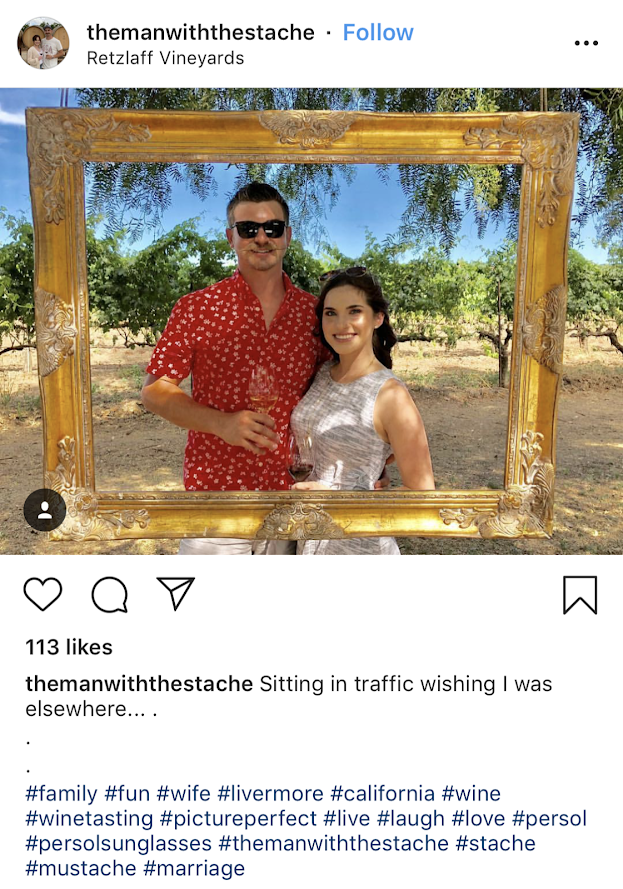623x889 pixels.
Task: Open the #livermore hashtag
Action: (x=270, y=793)
